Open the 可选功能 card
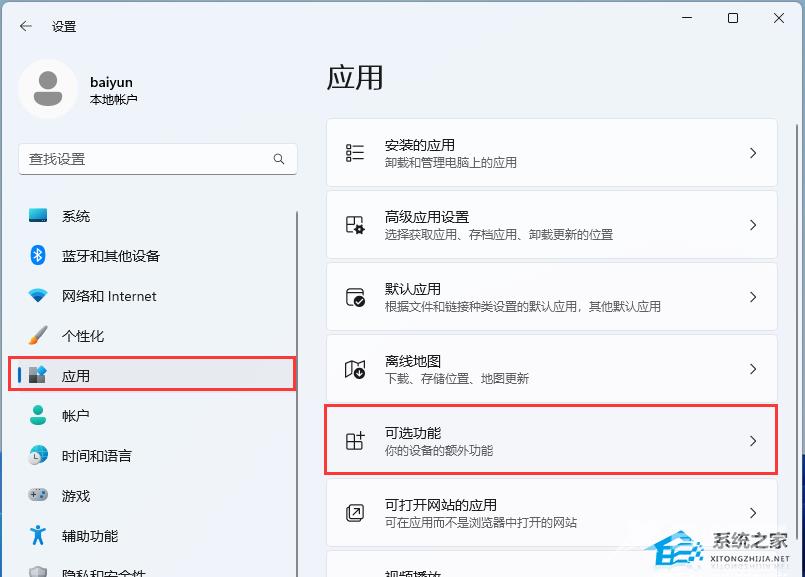This screenshot has height=577, width=805. [551, 440]
